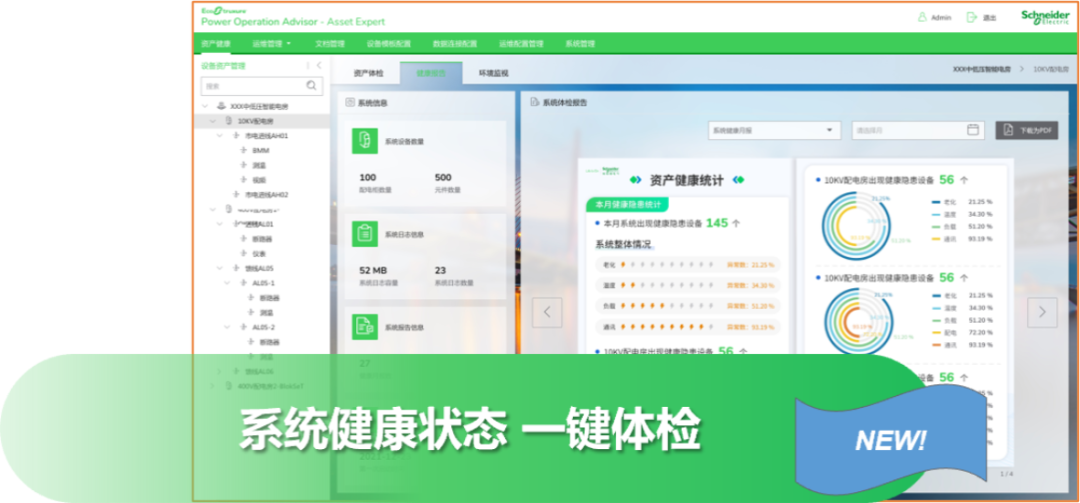1080x503 pixels.
Task: Open the 文档管理 menu
Action: coord(329,43)
